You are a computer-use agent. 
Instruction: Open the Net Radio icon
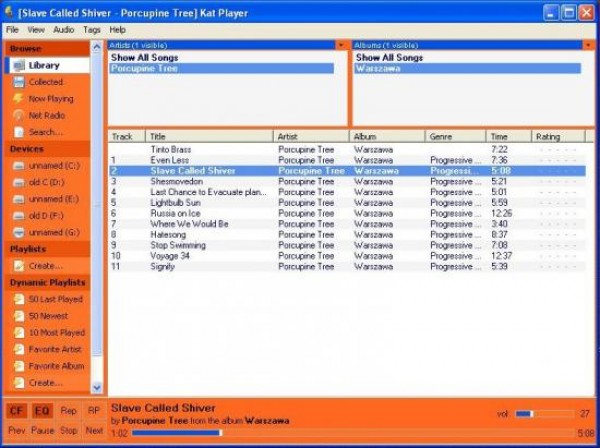pos(19,116)
